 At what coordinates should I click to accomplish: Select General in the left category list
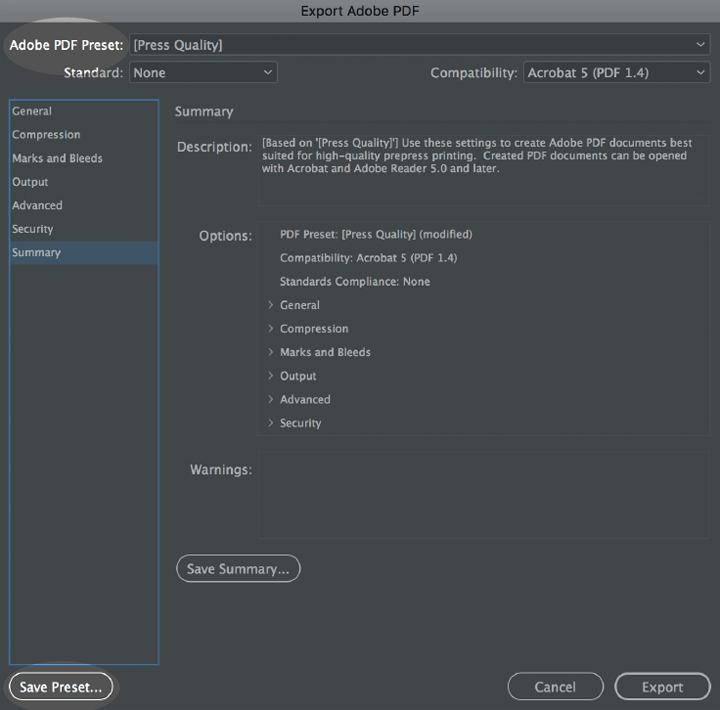[x=32, y=111]
